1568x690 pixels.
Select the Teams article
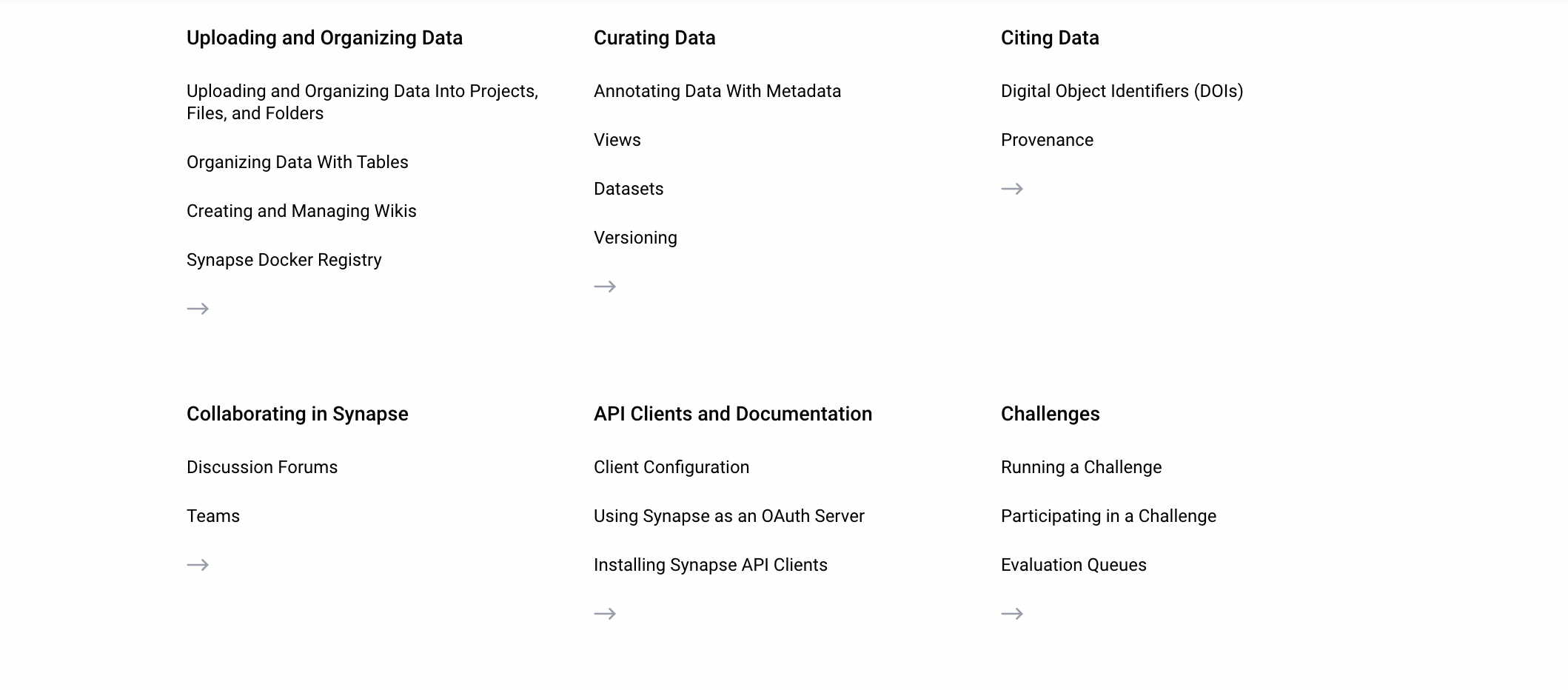point(213,516)
